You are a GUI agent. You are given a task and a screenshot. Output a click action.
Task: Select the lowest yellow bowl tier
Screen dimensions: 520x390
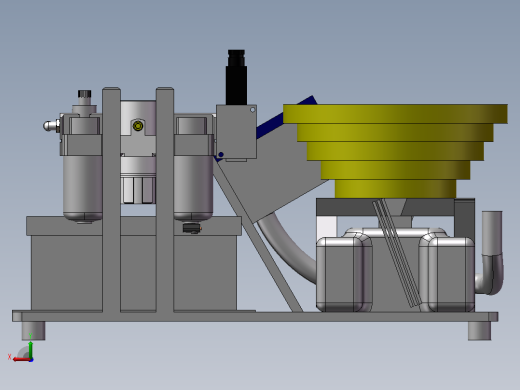click(x=395, y=189)
